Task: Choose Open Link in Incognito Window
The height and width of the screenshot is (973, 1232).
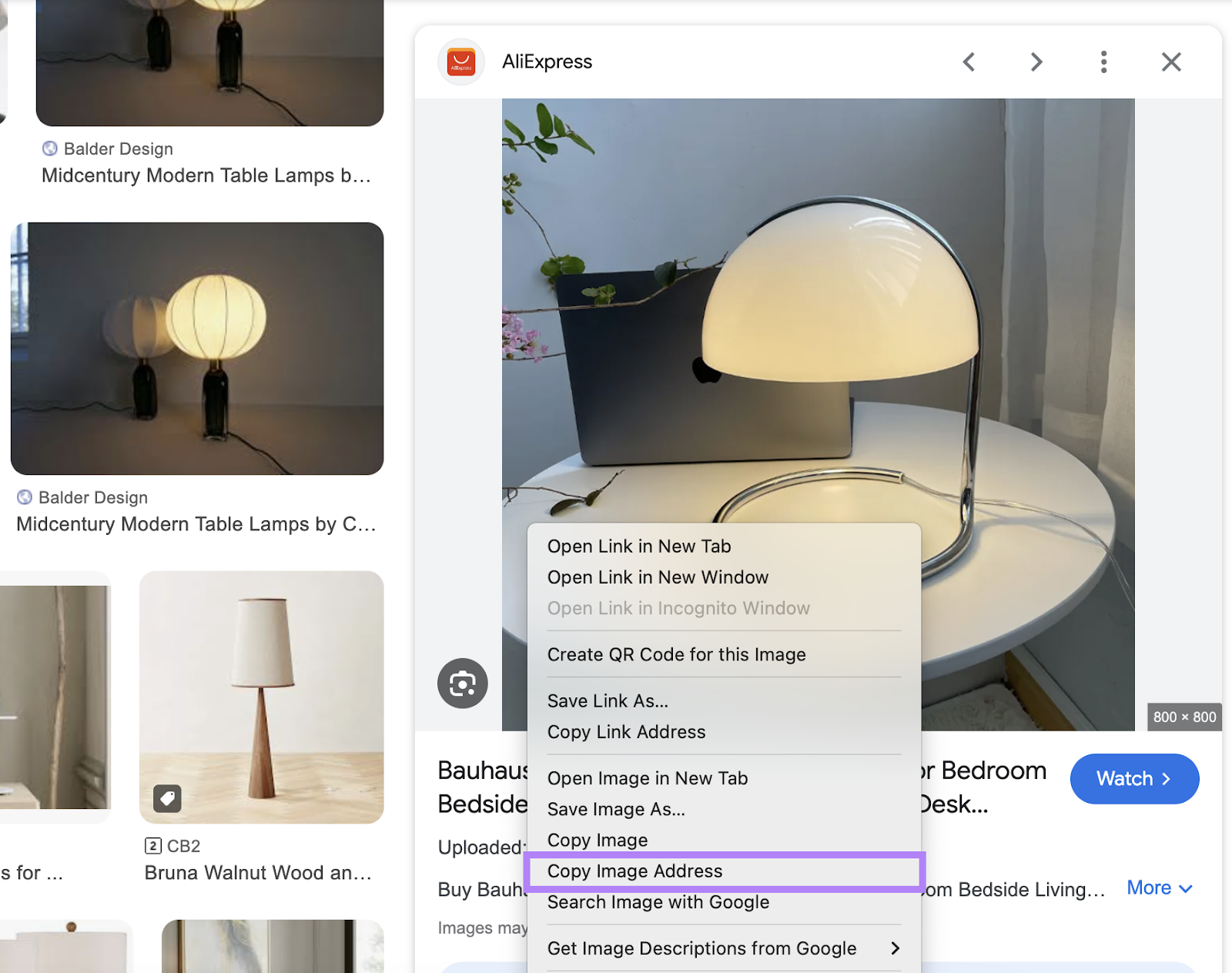Action: click(x=724, y=608)
